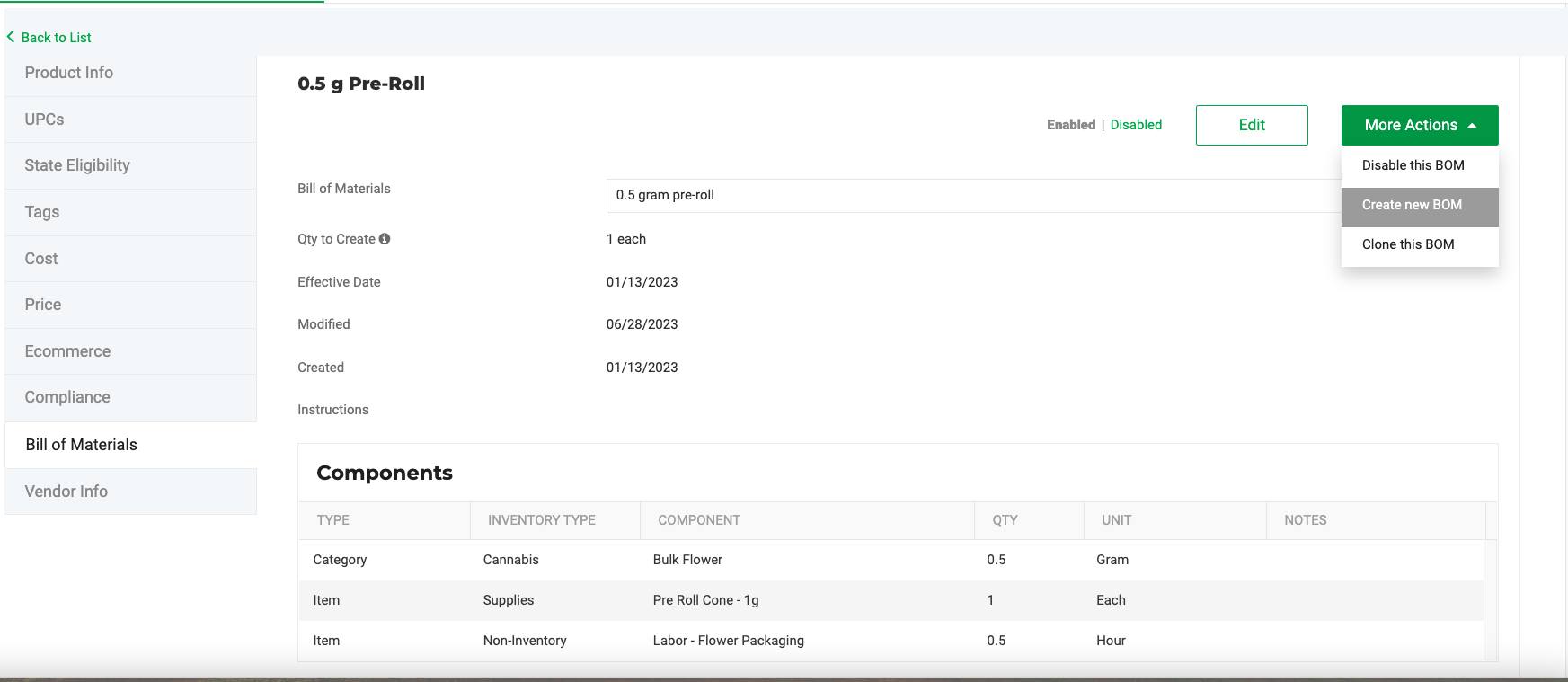Click the Non-Inventory type cell
Image resolution: width=1568 pixels, height=682 pixels.
(525, 641)
